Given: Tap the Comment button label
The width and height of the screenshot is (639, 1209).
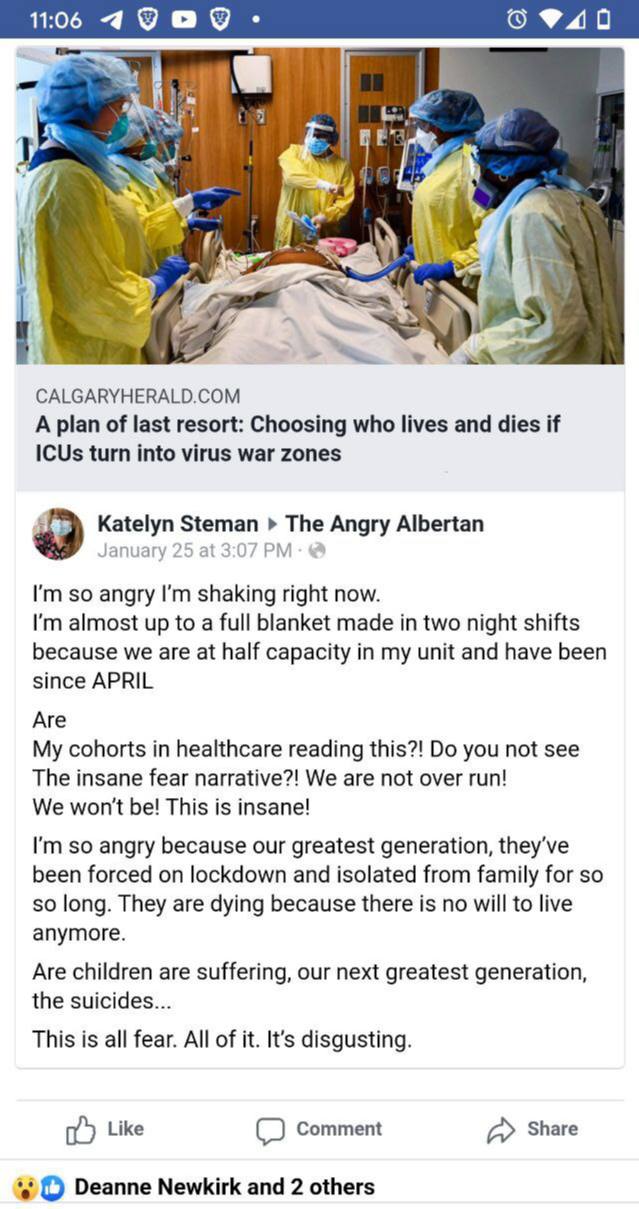Looking at the screenshot, I should (339, 1129).
